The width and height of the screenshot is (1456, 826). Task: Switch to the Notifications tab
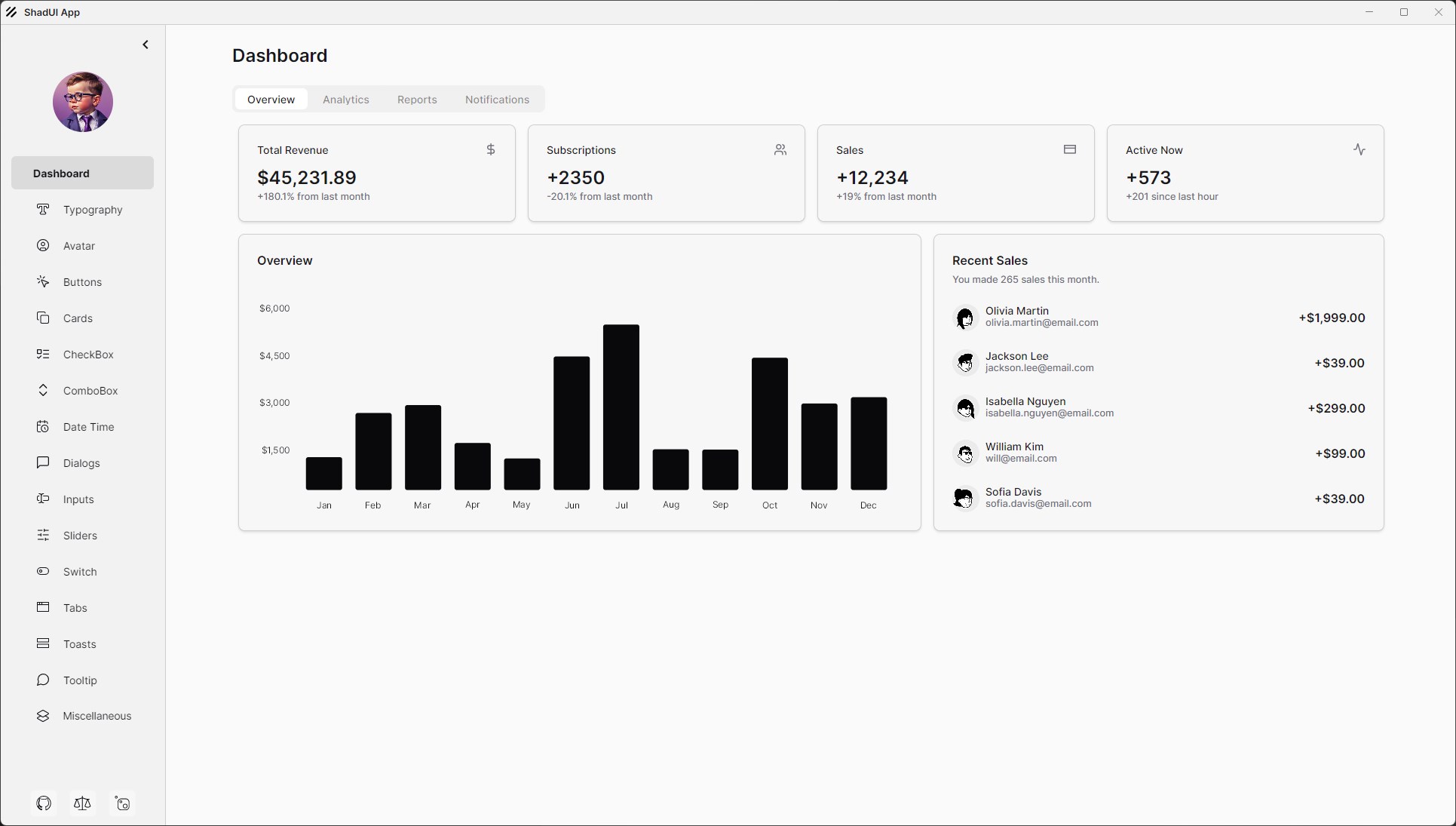[497, 100]
